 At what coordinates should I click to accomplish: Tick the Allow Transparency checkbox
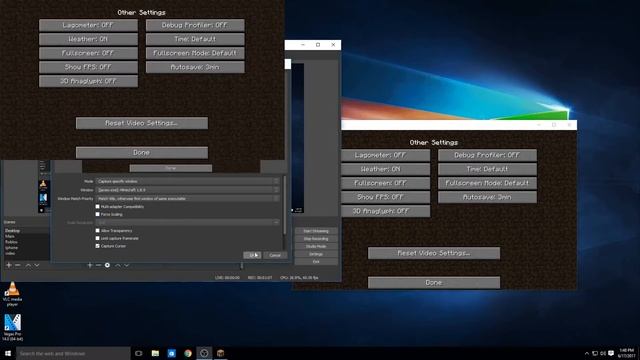point(98,231)
